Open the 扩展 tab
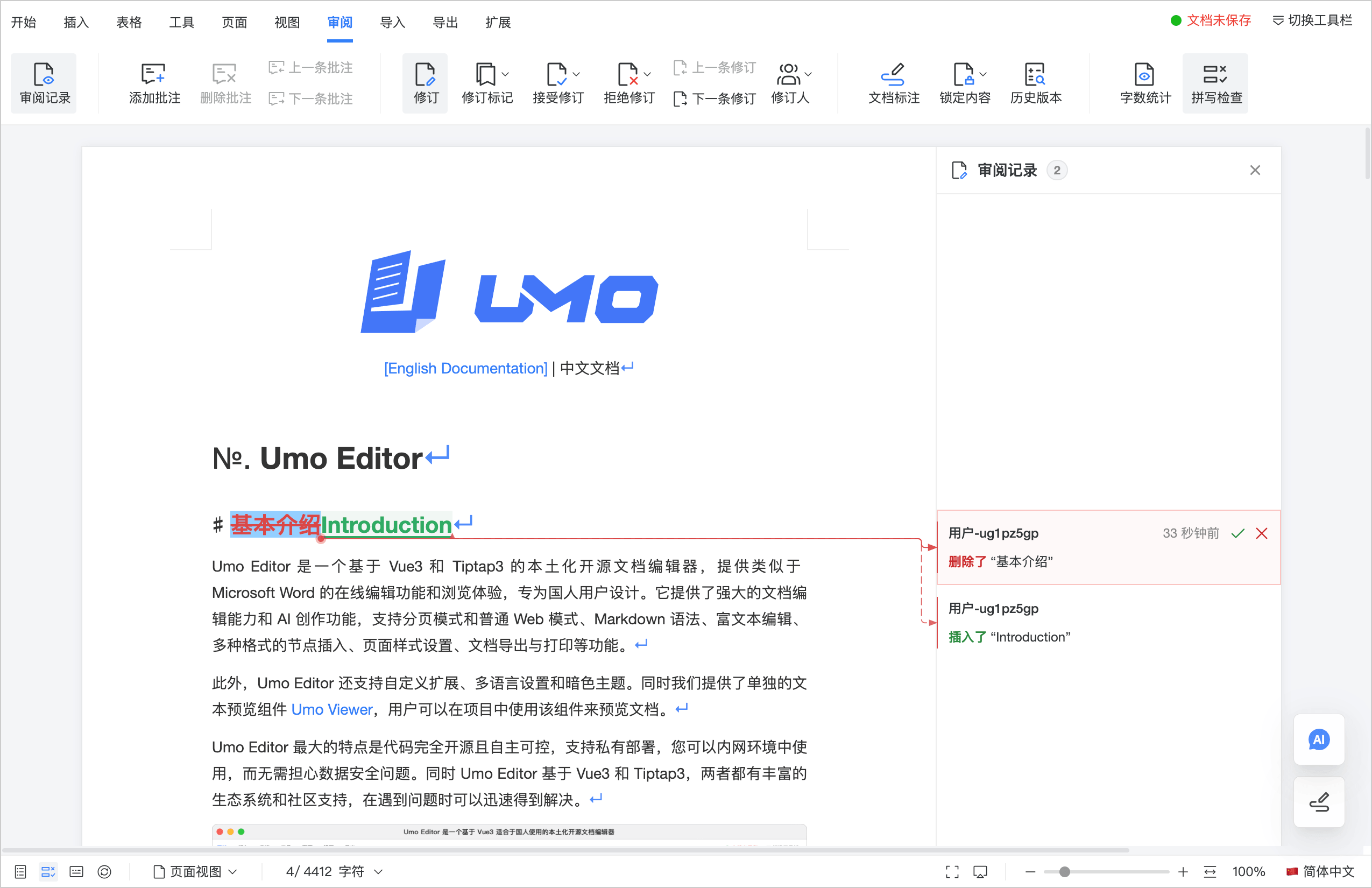 [x=498, y=23]
